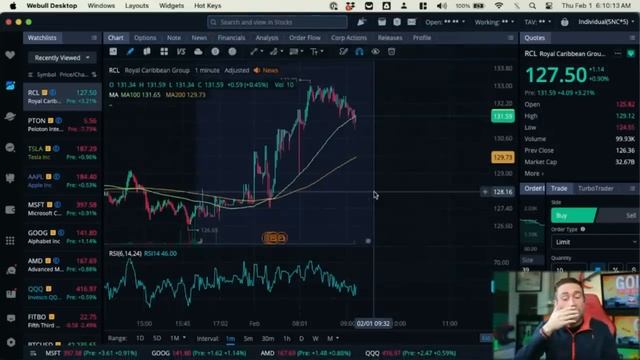Open the Widgets menu
Screen dimensions: 640x360
pyautogui.click(x=171, y=6)
